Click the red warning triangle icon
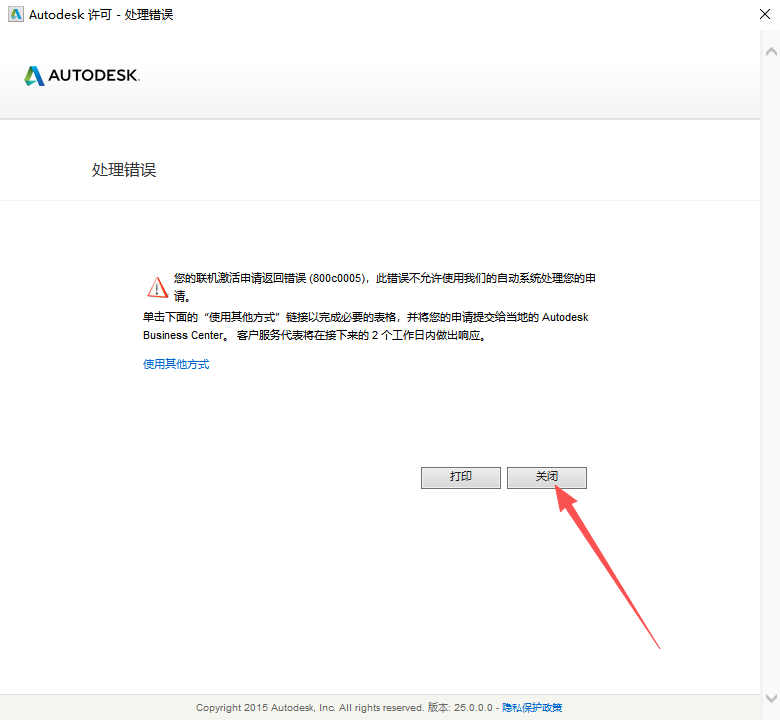Viewport: 780px width, 720px height. [158, 287]
